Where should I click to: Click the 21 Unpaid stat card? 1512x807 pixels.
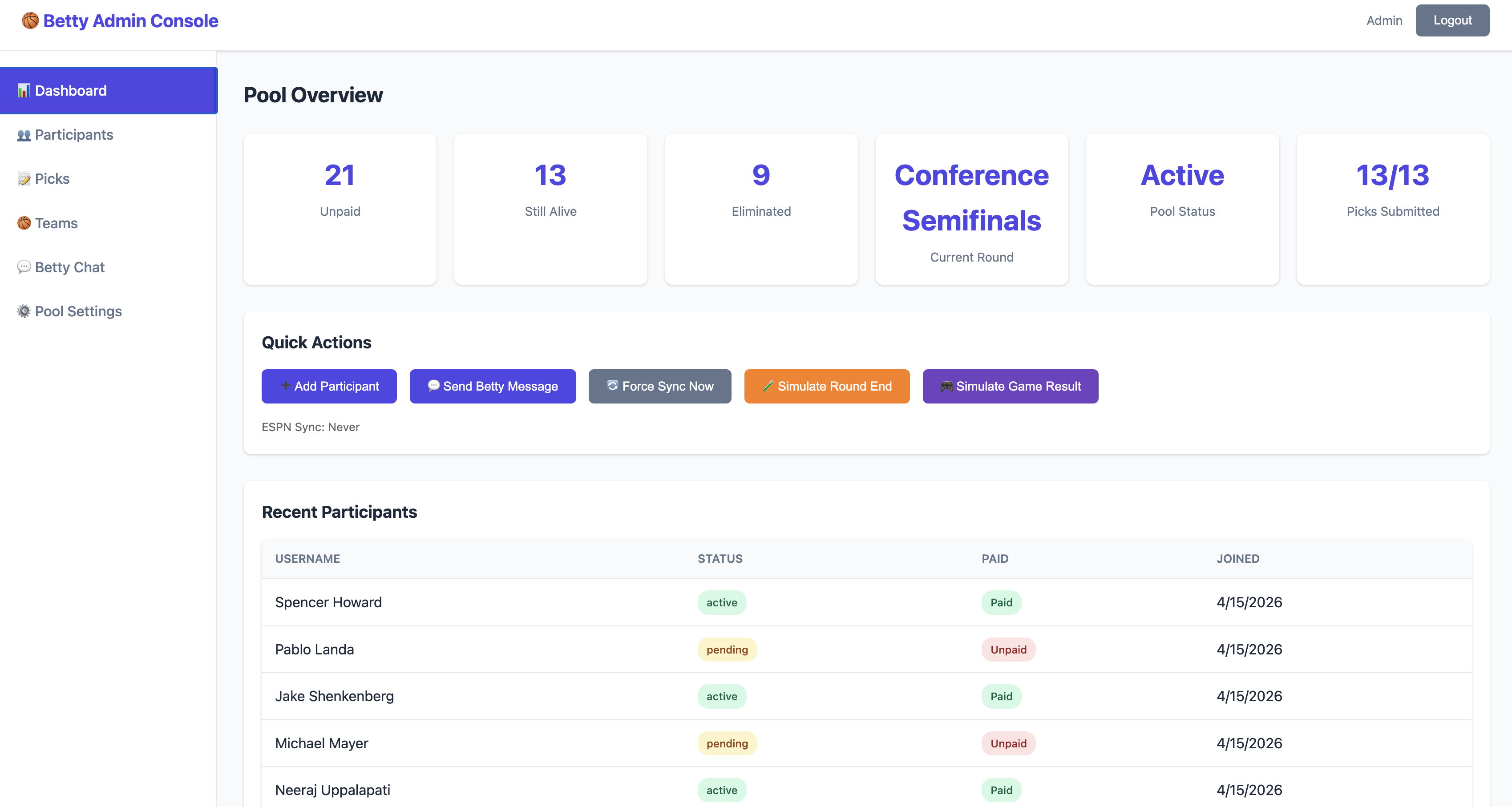[x=340, y=210]
